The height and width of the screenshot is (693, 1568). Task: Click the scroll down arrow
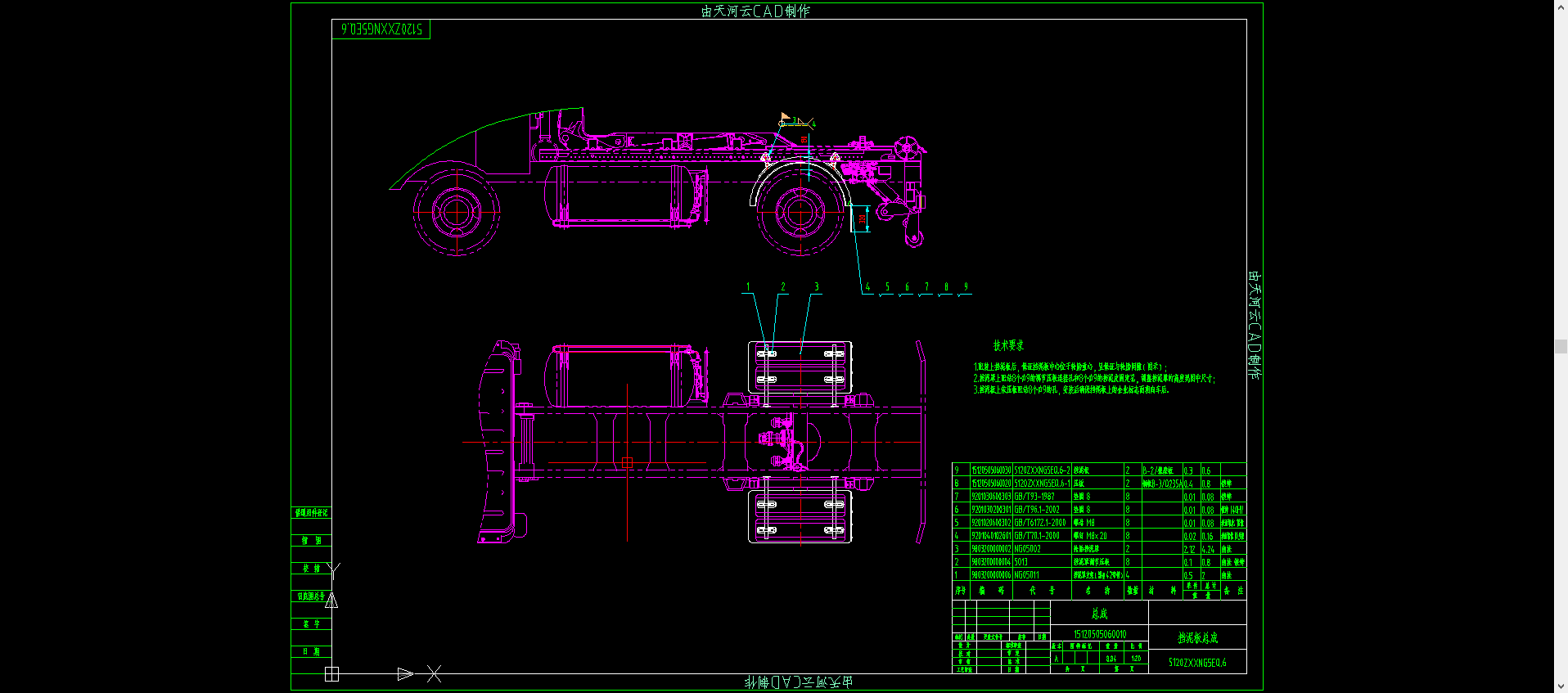click(1561, 686)
